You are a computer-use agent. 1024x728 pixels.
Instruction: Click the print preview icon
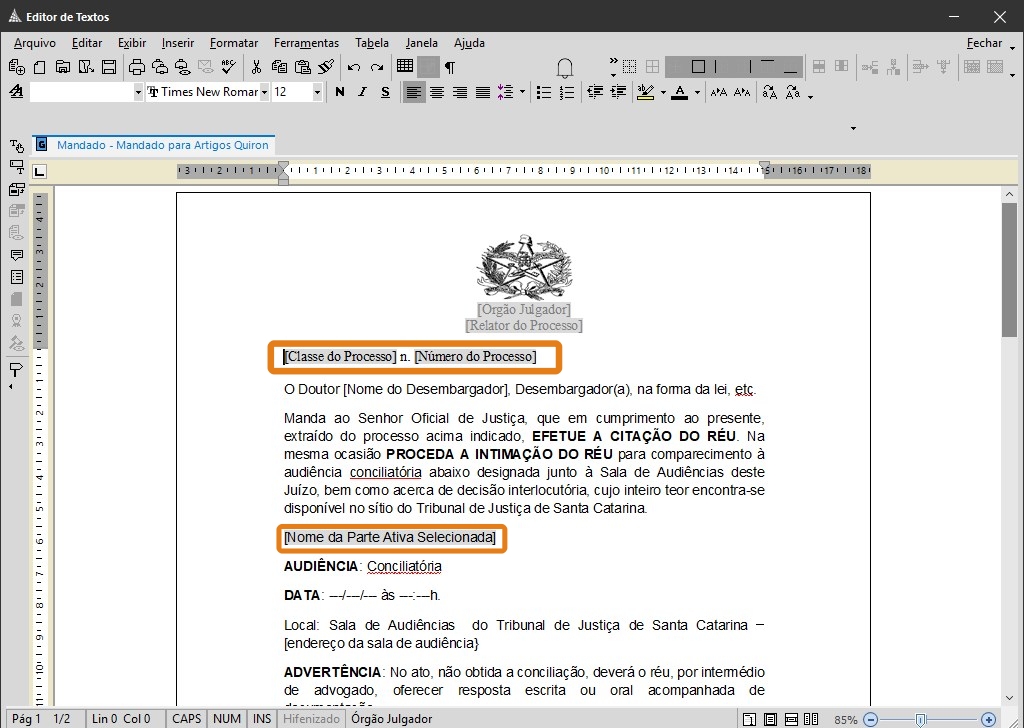pyautogui.click(x=183, y=67)
